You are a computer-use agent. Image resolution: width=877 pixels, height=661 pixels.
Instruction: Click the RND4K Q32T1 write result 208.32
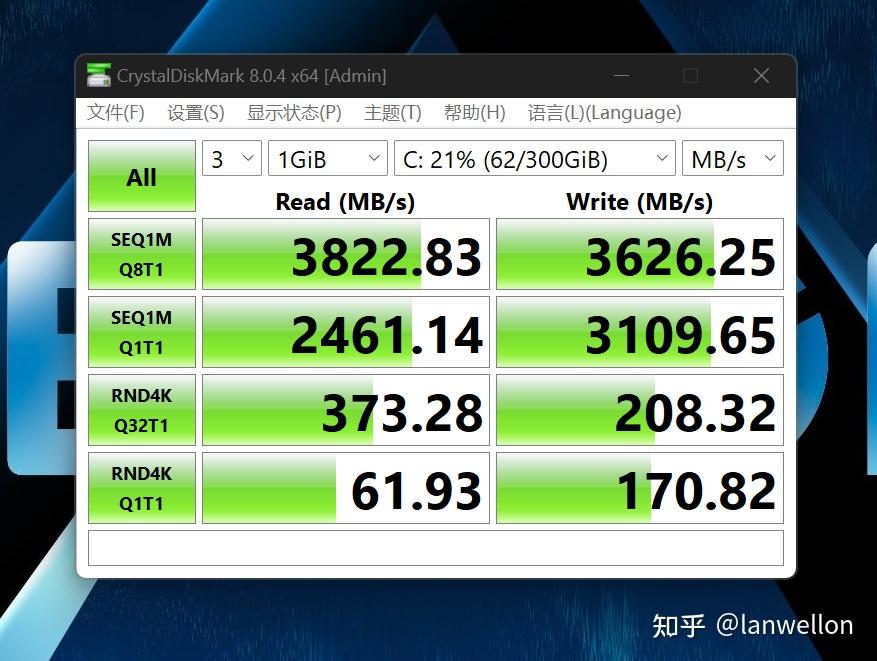pos(640,410)
